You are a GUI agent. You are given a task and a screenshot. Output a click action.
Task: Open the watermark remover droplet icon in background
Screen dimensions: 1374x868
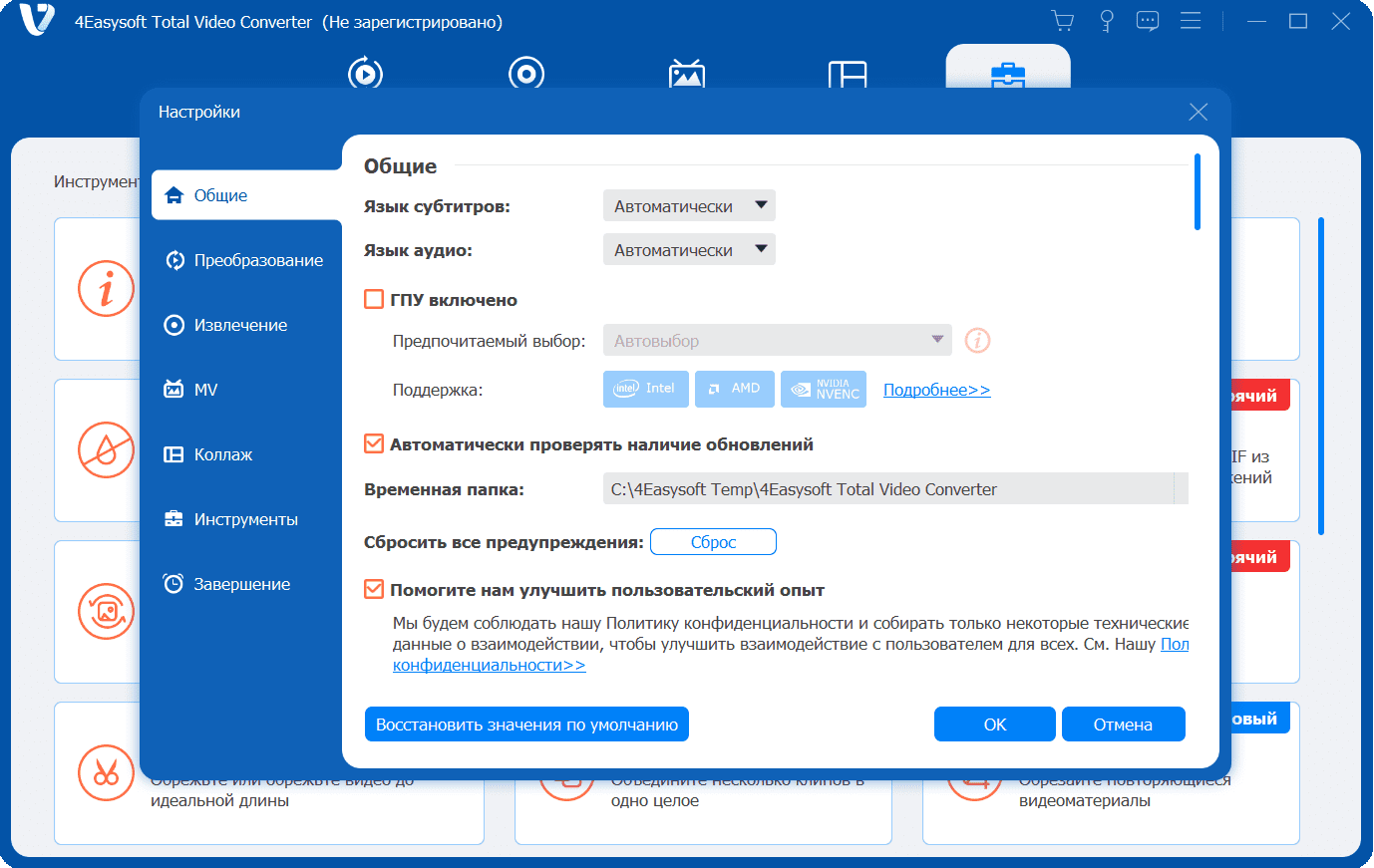pos(106,450)
